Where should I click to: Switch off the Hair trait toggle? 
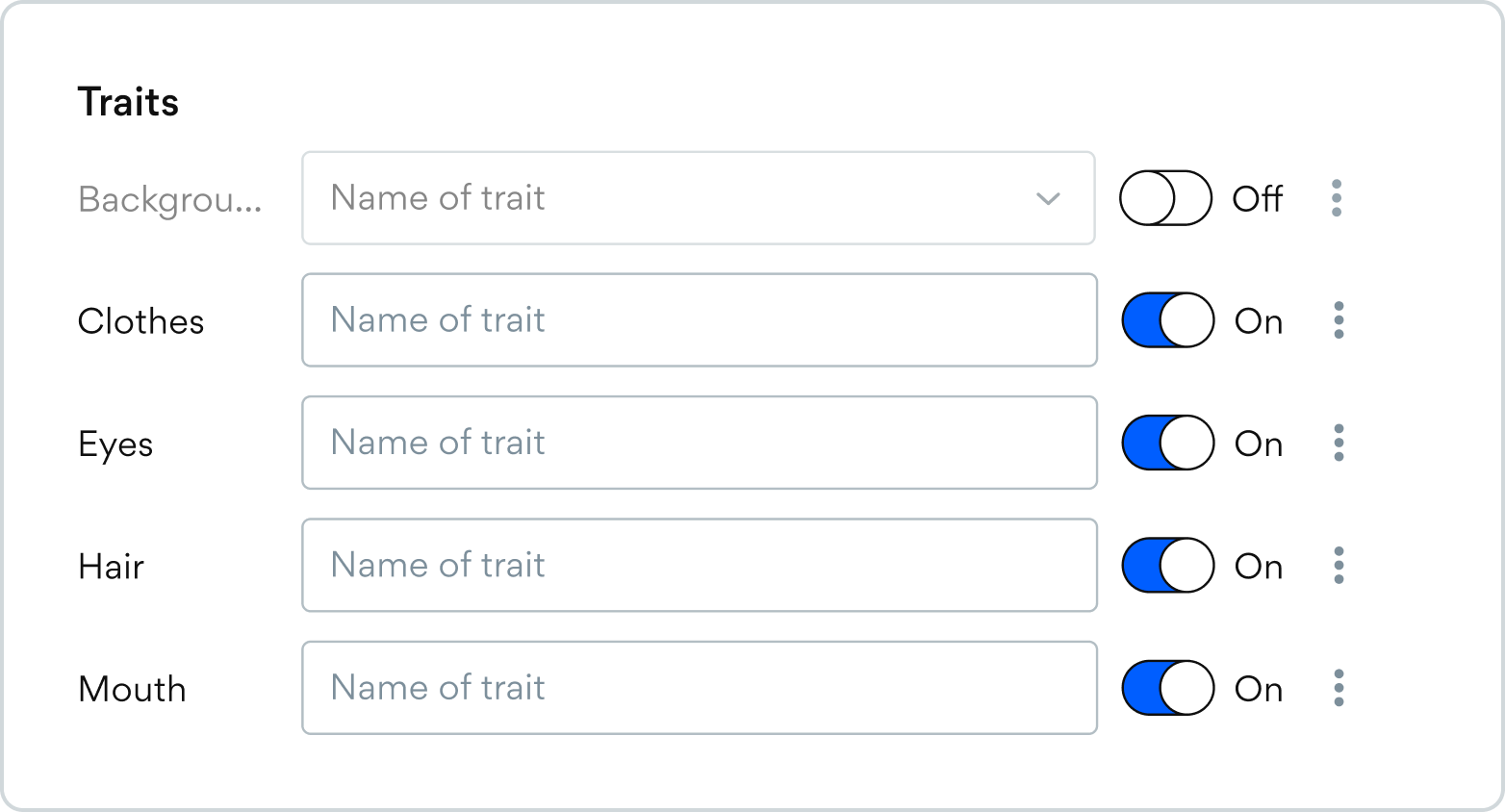(1168, 566)
